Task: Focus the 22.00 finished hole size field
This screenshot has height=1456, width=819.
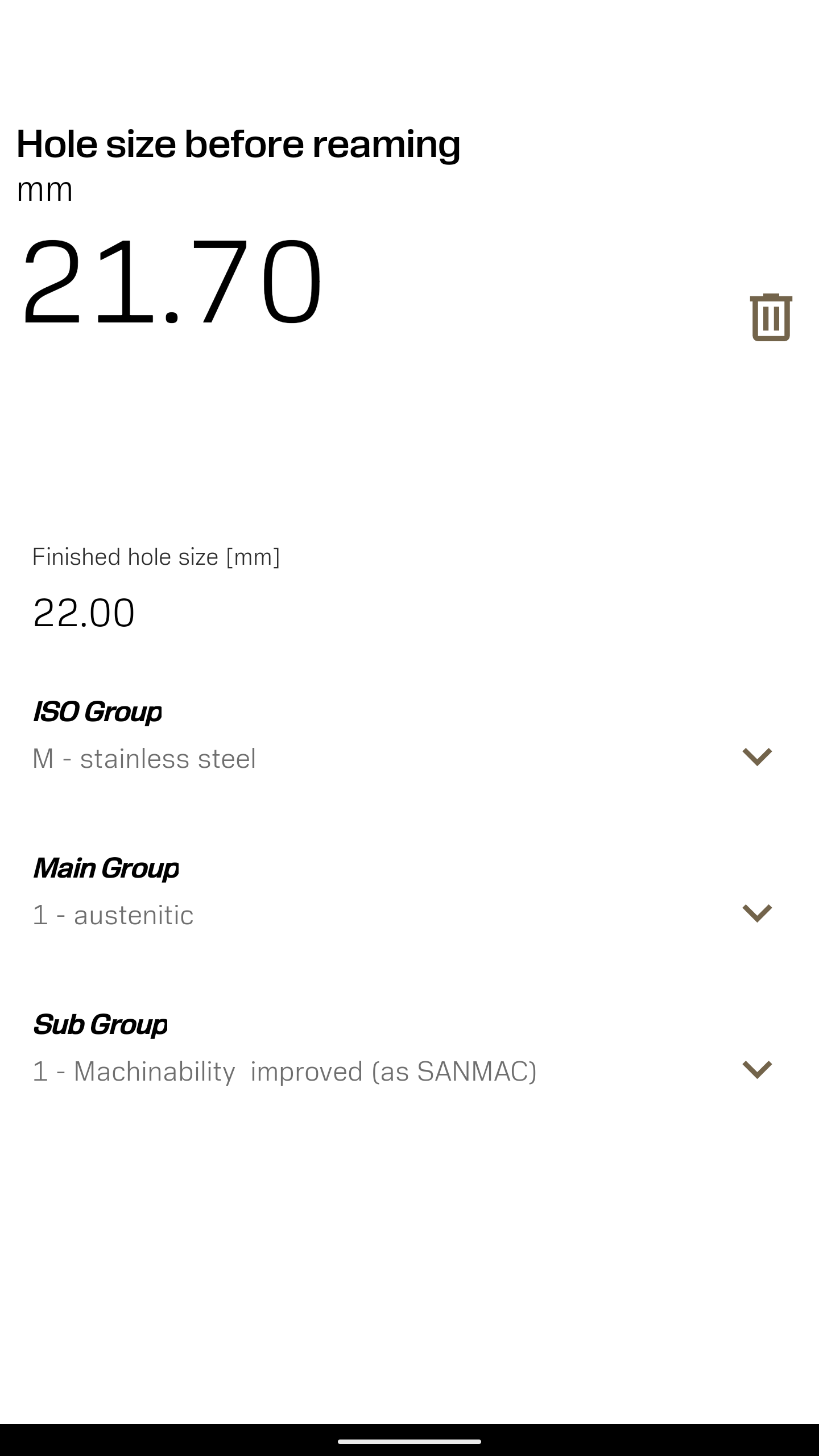Action: [x=409, y=613]
